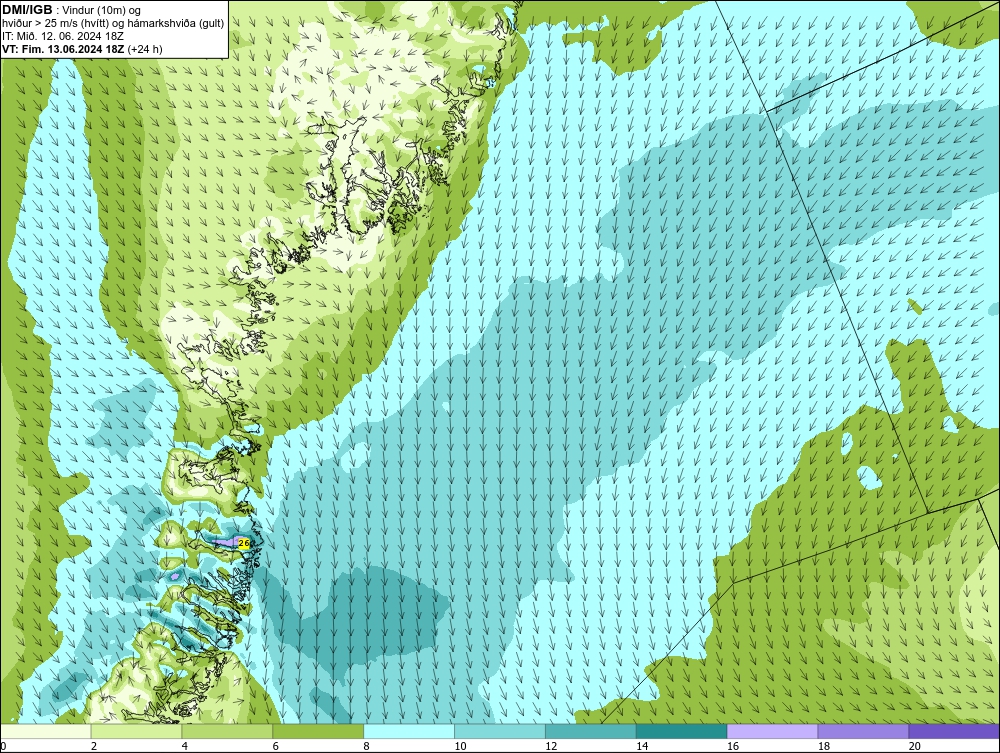This screenshot has height=753, width=1000.
Task: Pick the lavender 16–18 m/s swatch
Action: [772, 731]
